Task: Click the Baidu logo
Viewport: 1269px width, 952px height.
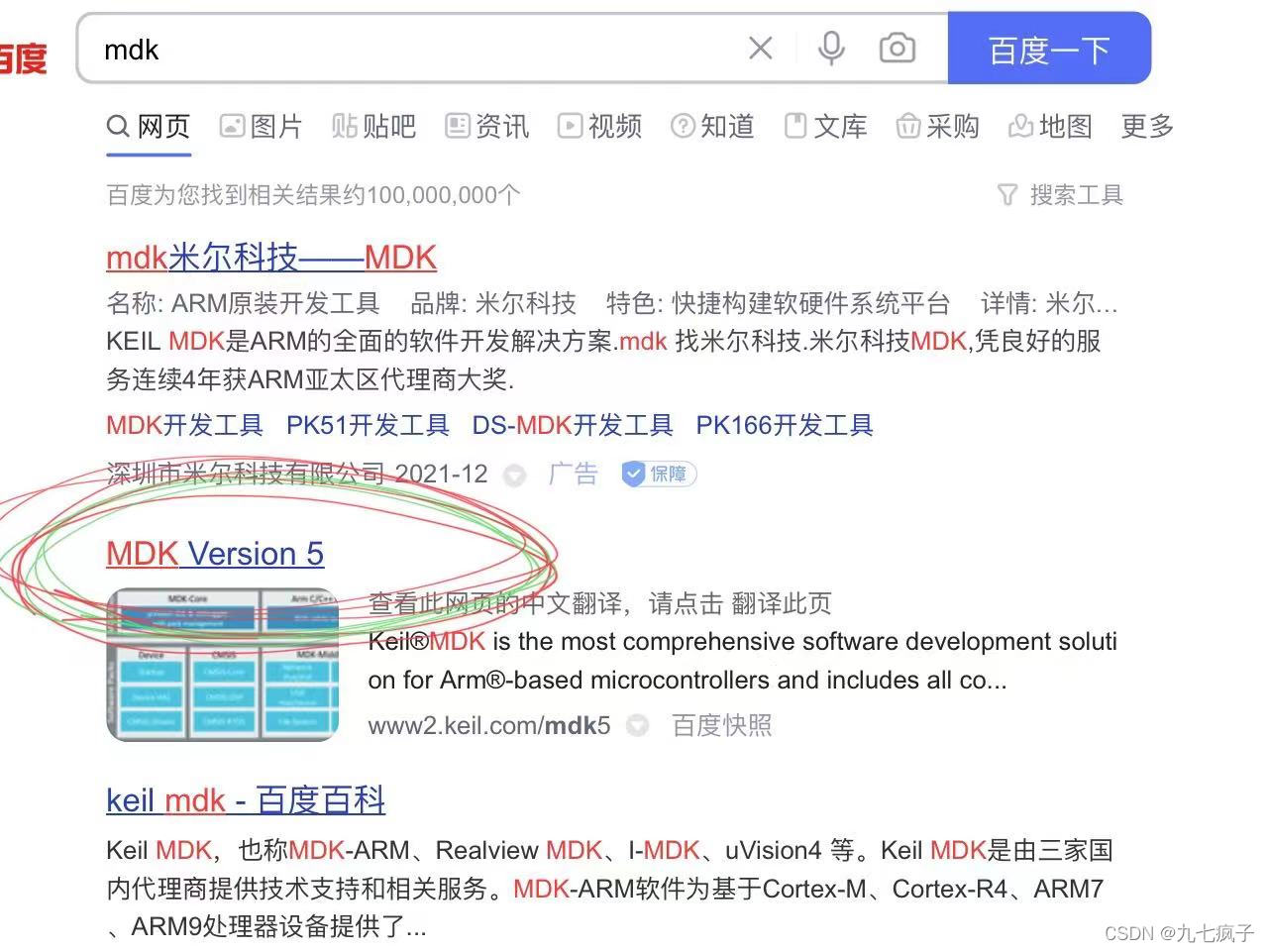Action: 22,57
